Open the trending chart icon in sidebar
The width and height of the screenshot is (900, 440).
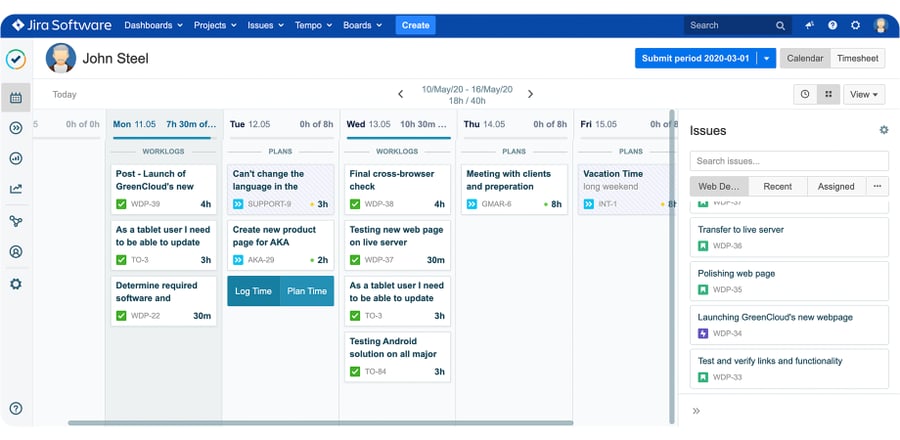(x=16, y=189)
